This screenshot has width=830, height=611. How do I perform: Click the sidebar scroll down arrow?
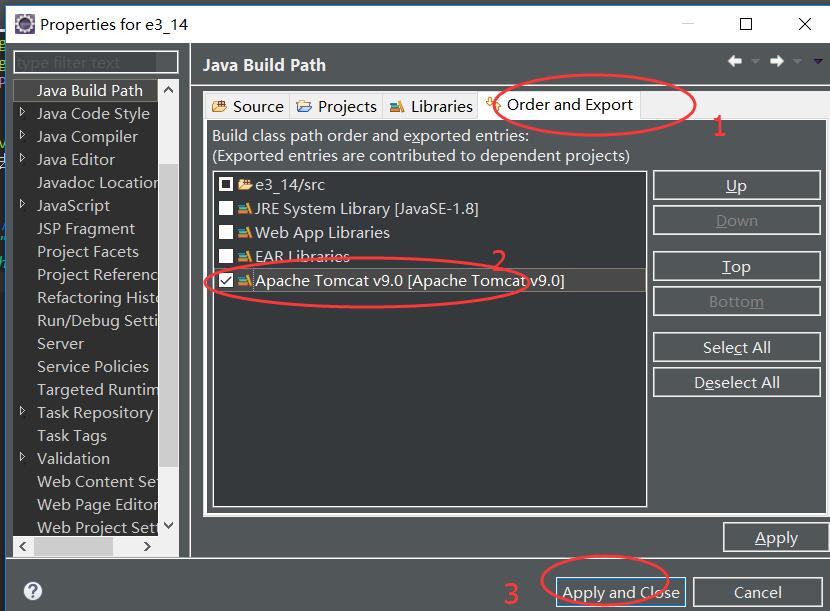[x=168, y=525]
